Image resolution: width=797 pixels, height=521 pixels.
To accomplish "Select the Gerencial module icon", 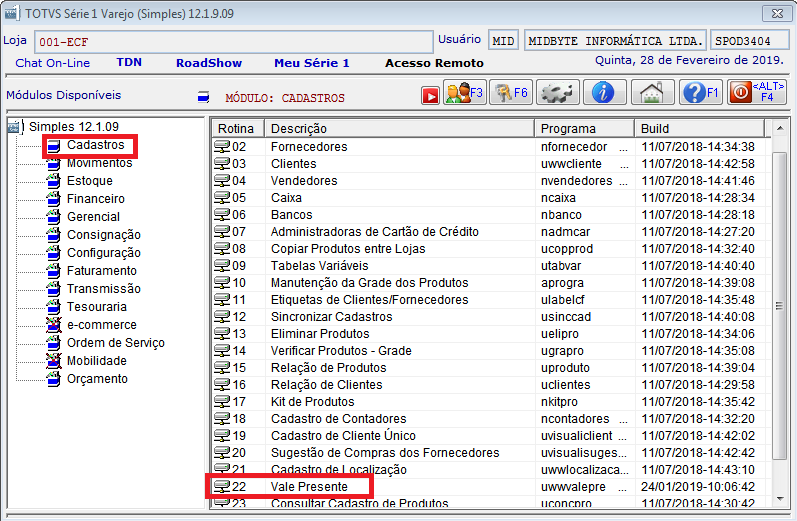I will coord(53,217).
